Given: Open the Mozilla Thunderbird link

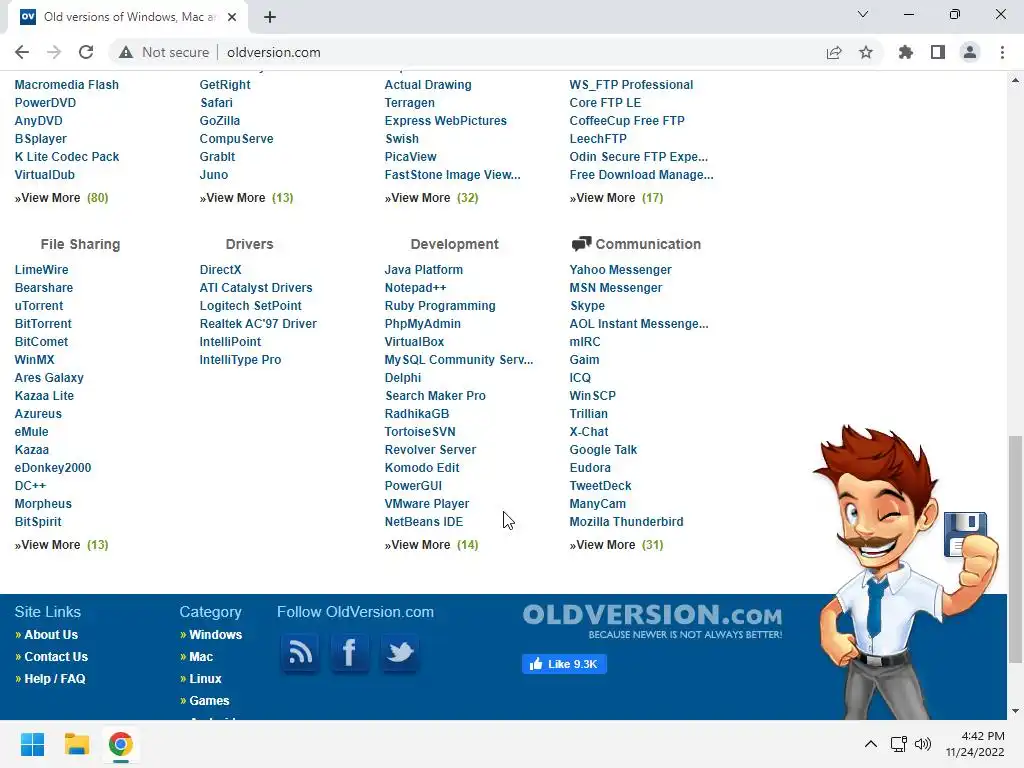Looking at the screenshot, I should pyautogui.click(x=626, y=522).
